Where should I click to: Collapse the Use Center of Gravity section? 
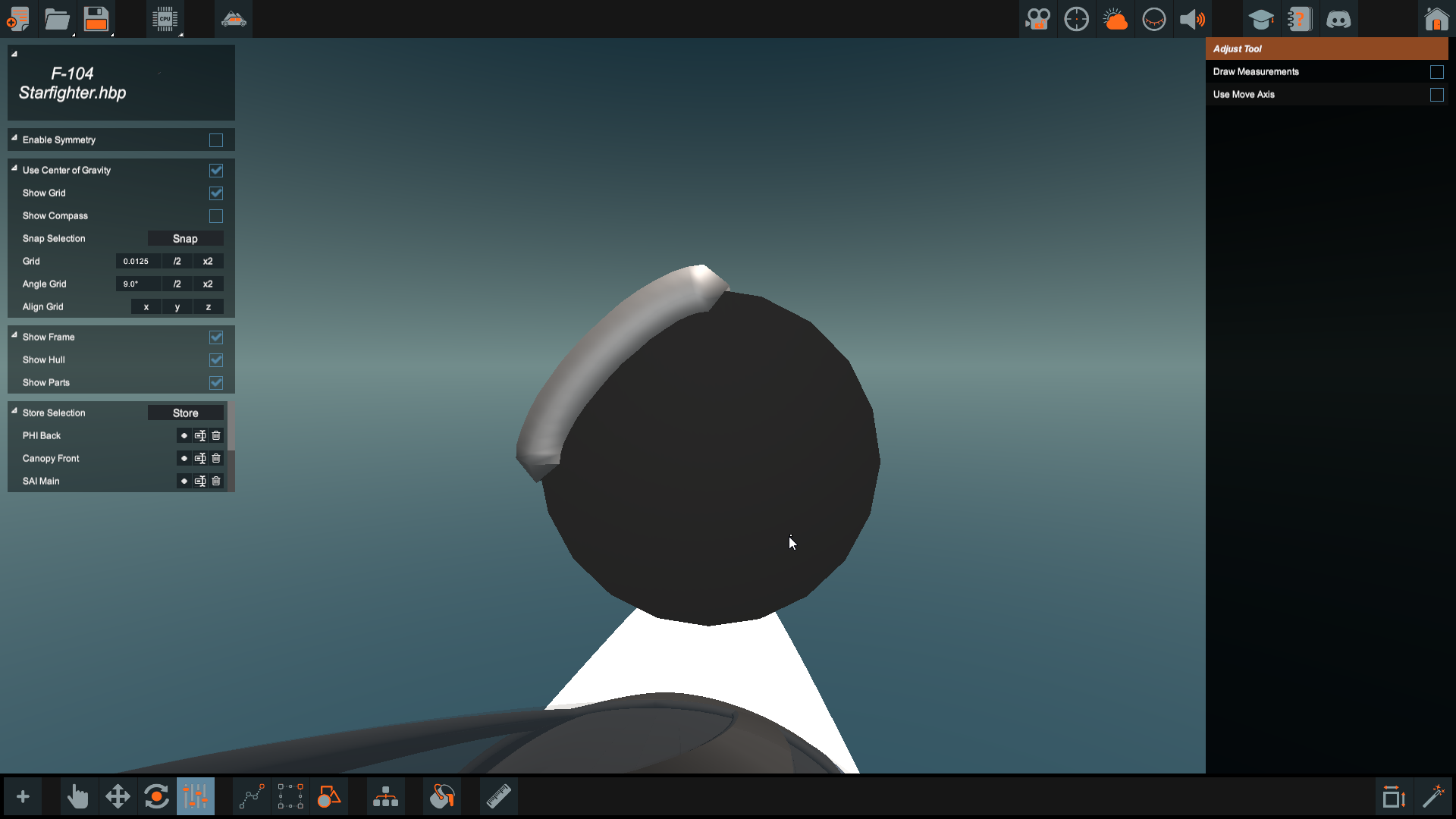point(14,168)
